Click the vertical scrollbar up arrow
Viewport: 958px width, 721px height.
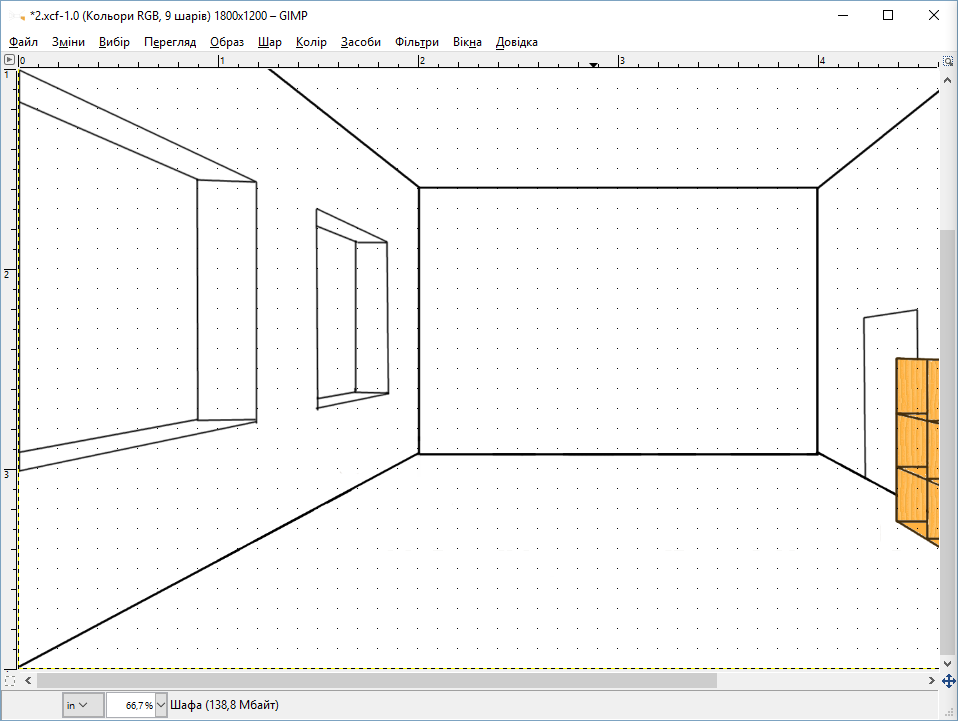(x=948, y=80)
